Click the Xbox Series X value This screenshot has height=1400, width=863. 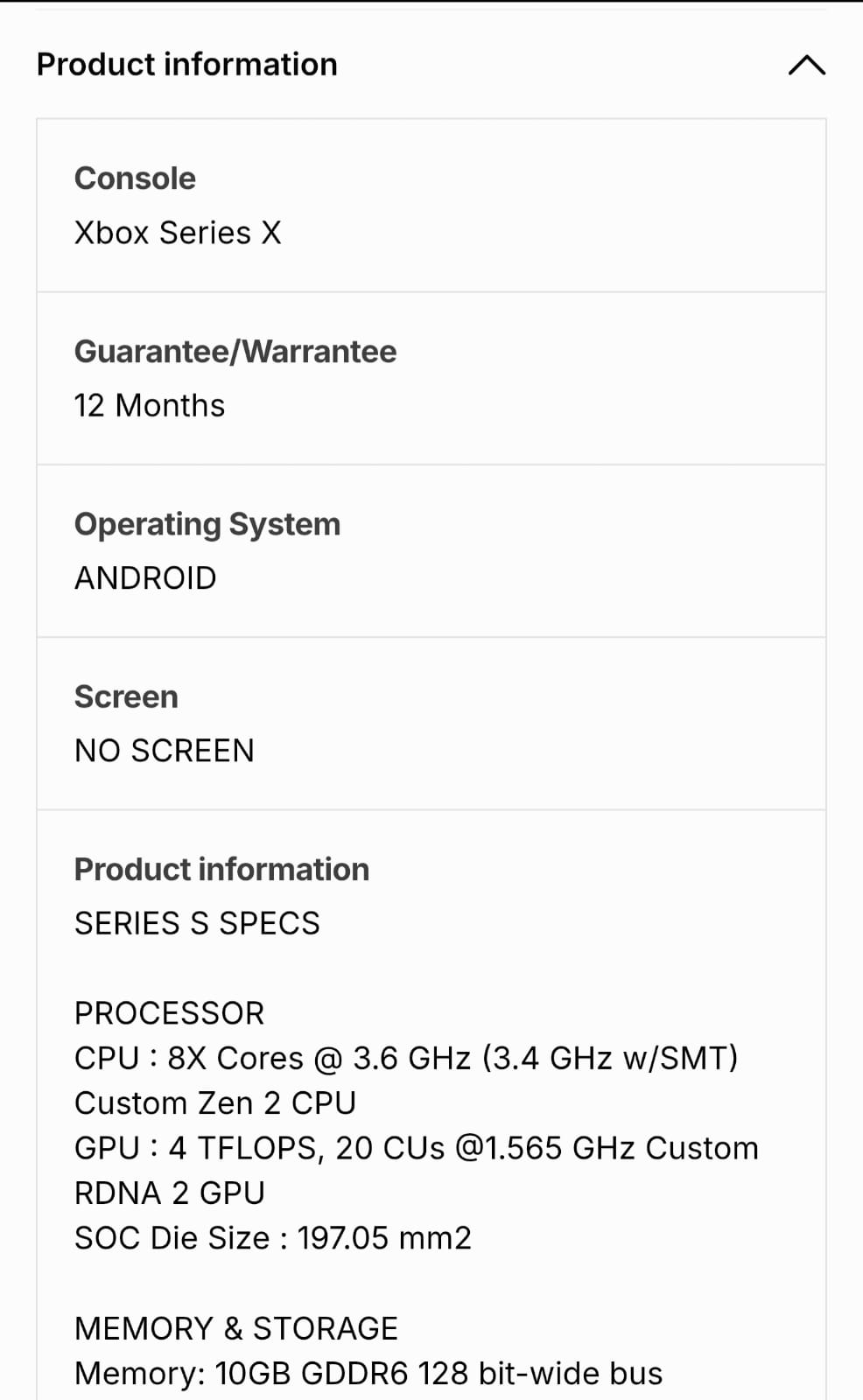(x=178, y=233)
